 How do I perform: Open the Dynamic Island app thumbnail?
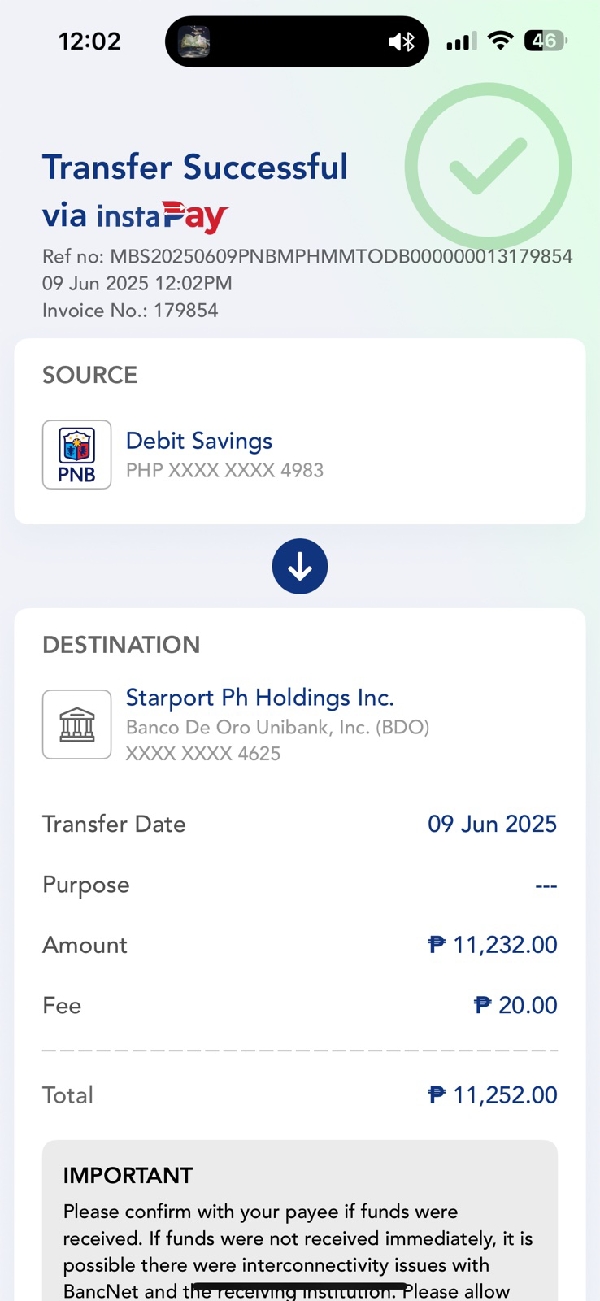194,42
